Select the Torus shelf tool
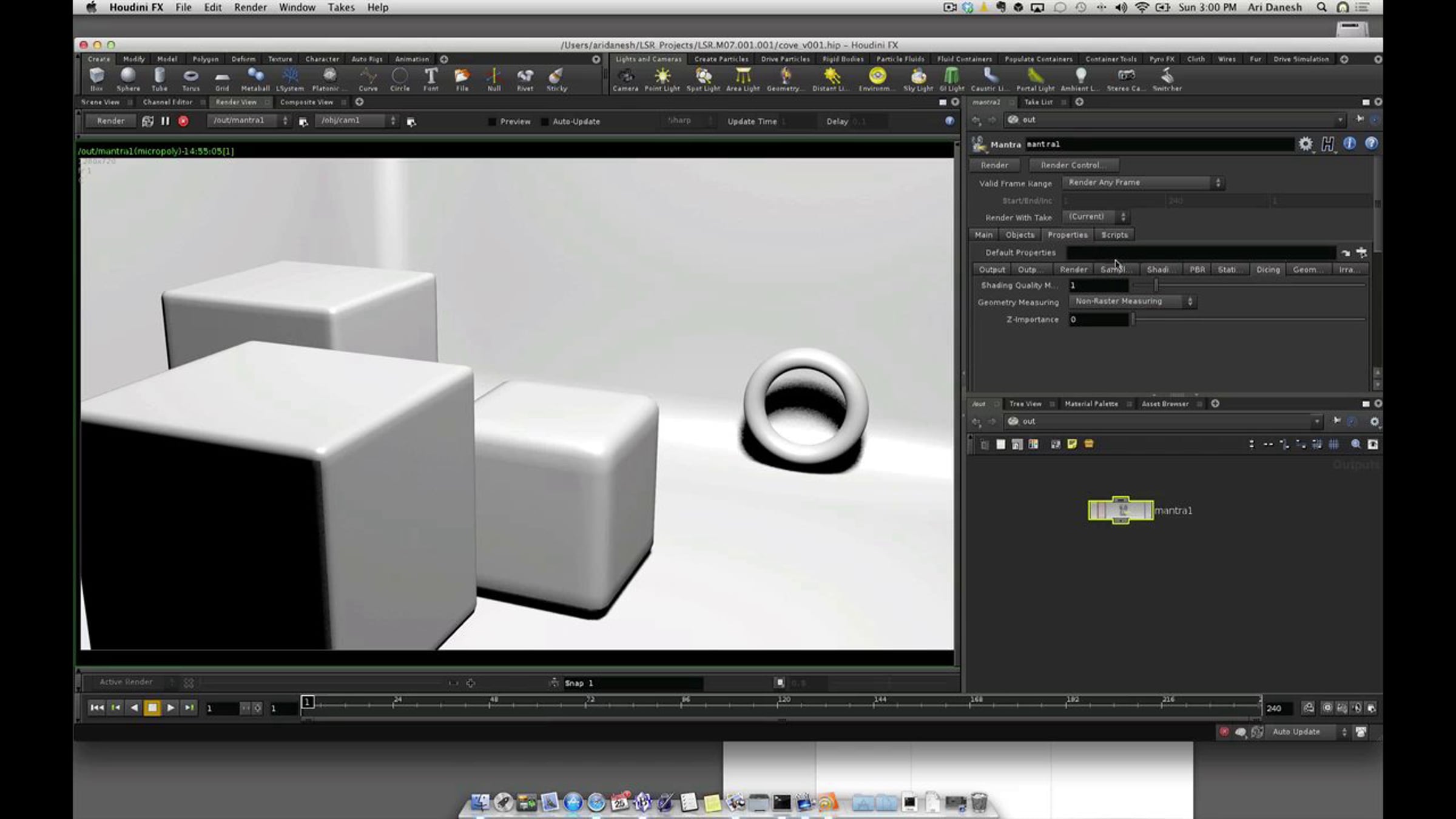Screen dimensions: 1456x819 [x=190, y=79]
